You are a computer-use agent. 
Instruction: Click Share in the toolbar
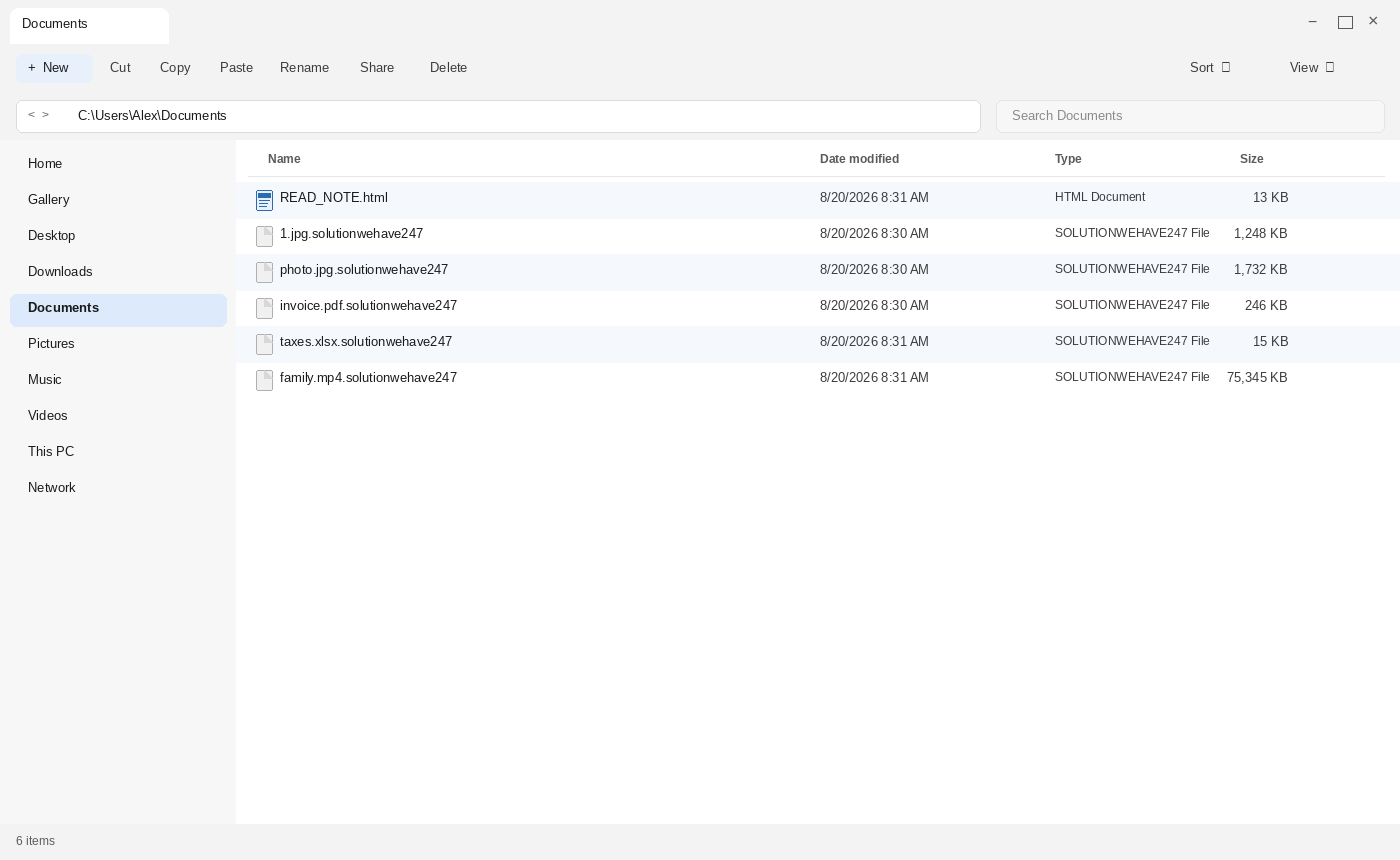[x=377, y=68]
